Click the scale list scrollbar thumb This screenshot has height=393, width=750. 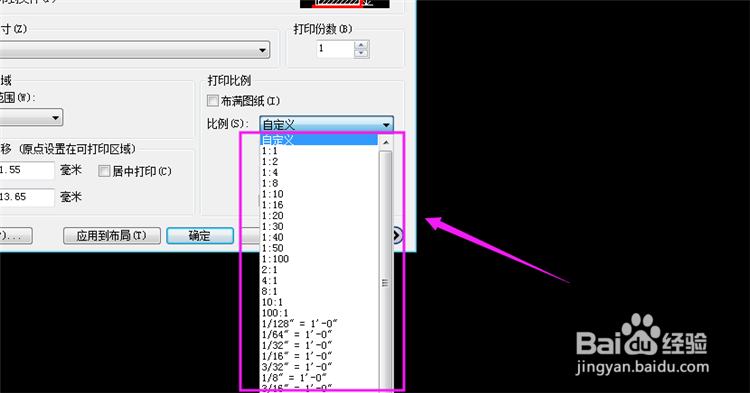pyautogui.click(x=386, y=271)
